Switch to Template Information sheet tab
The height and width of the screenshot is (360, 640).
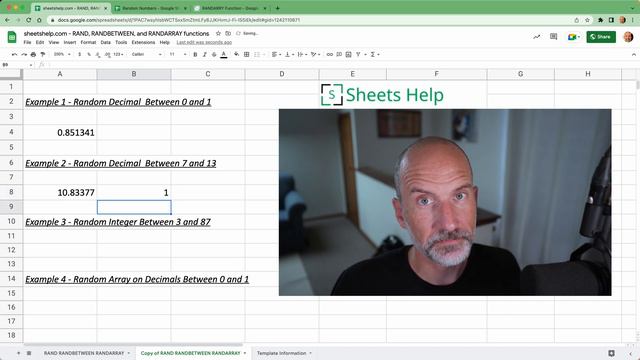(282, 353)
